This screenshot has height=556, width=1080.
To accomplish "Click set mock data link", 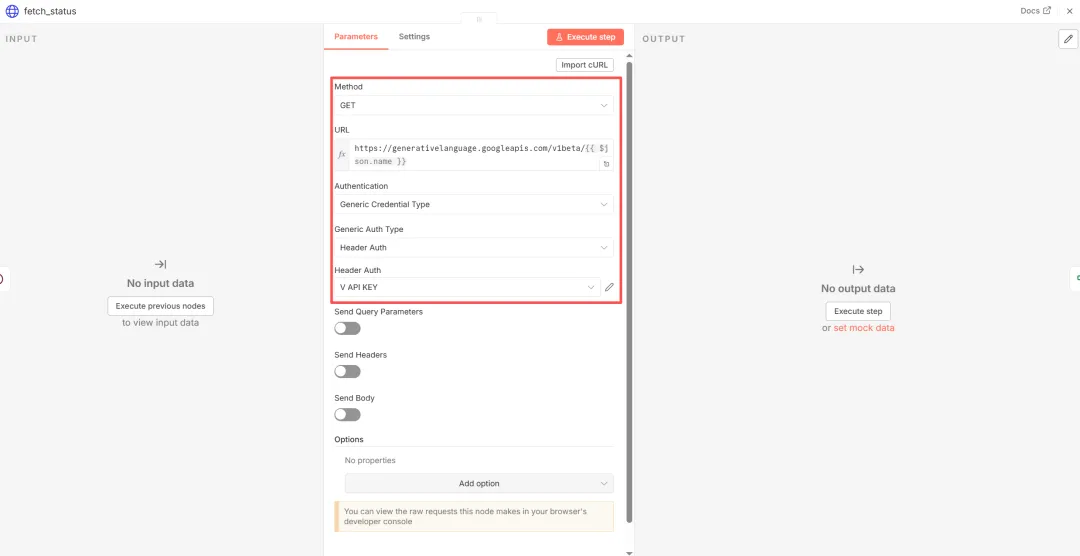I will click(x=864, y=328).
